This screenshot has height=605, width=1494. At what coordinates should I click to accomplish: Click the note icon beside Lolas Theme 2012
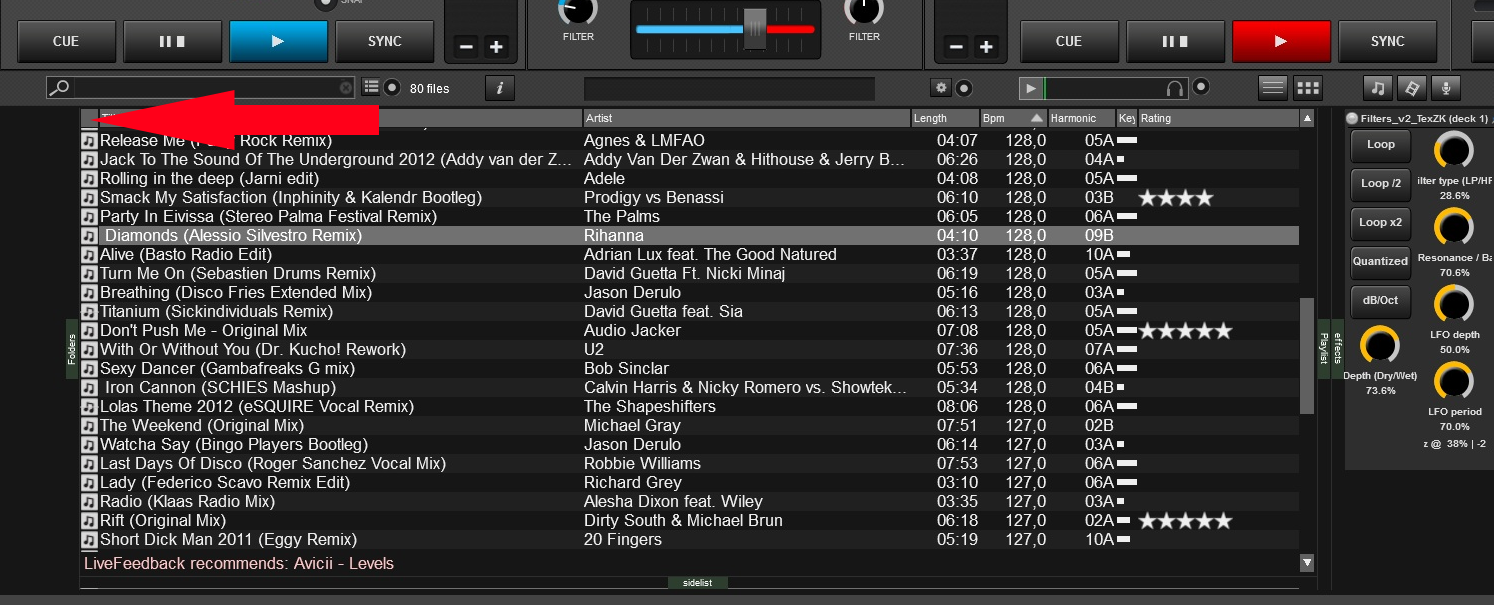pyautogui.click(x=89, y=407)
